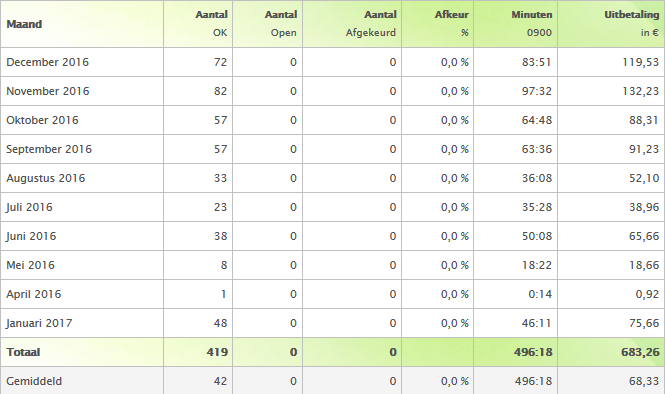Click the Gemiddeld row label
This screenshot has height=394, width=665.
click(x=34, y=381)
